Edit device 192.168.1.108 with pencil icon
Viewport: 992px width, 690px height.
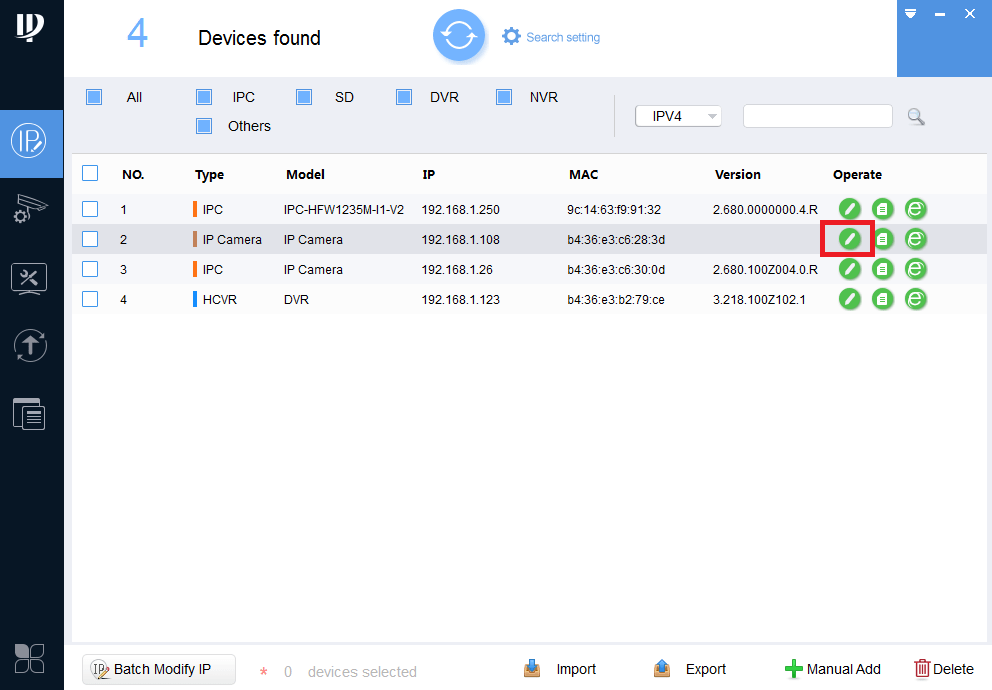849,239
